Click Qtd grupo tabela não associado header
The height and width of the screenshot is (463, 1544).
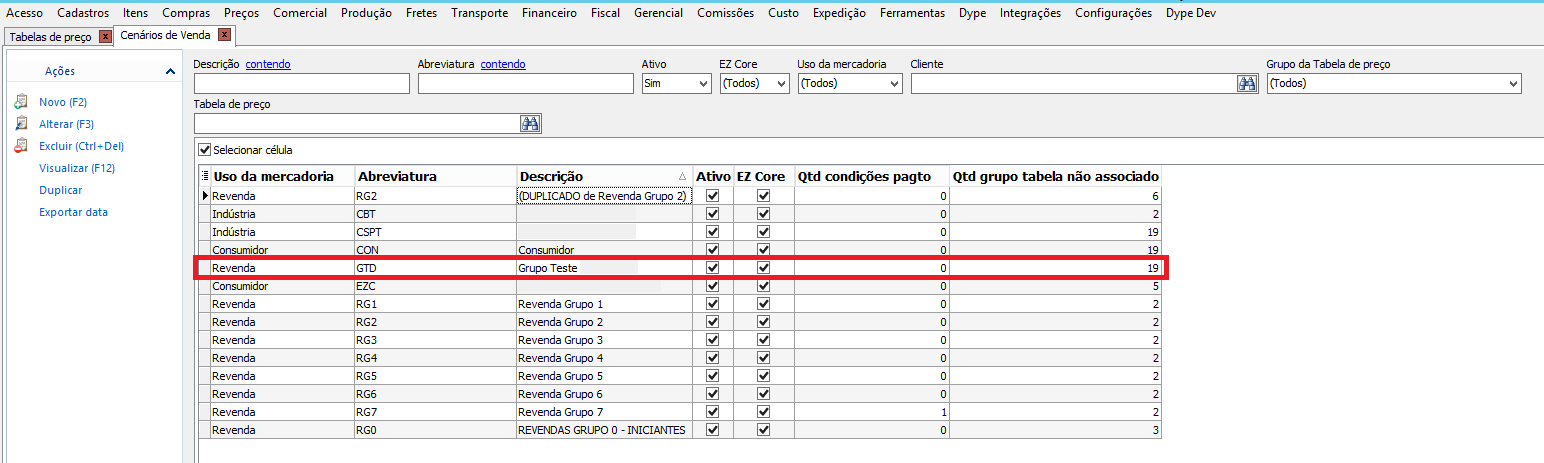point(1055,176)
